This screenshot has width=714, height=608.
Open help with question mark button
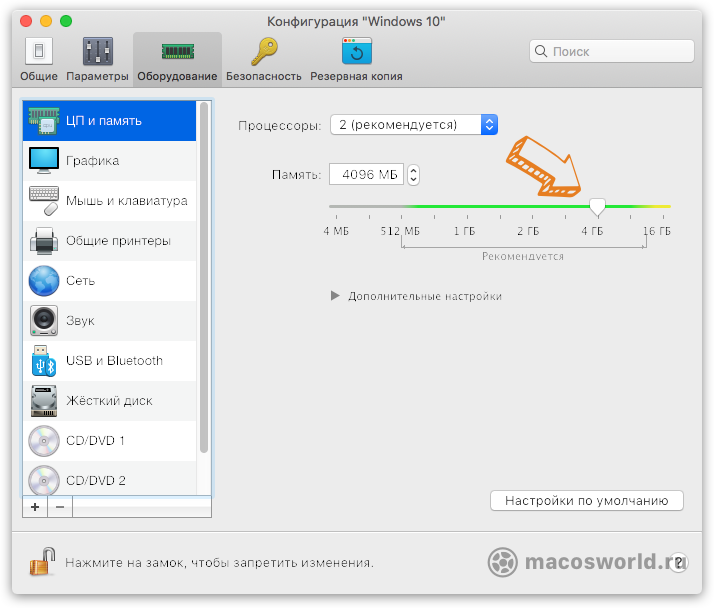(x=679, y=562)
